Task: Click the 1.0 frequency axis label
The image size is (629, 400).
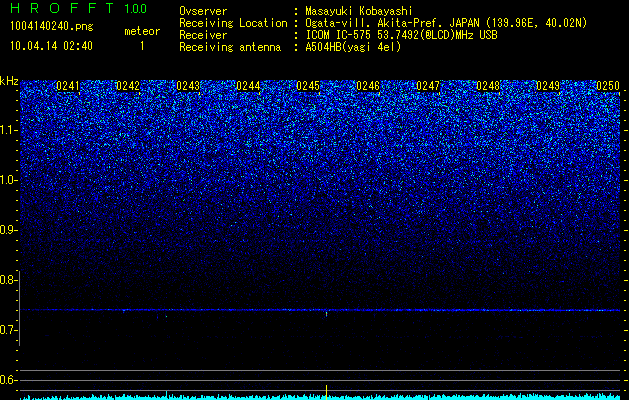Action: (x=8, y=180)
